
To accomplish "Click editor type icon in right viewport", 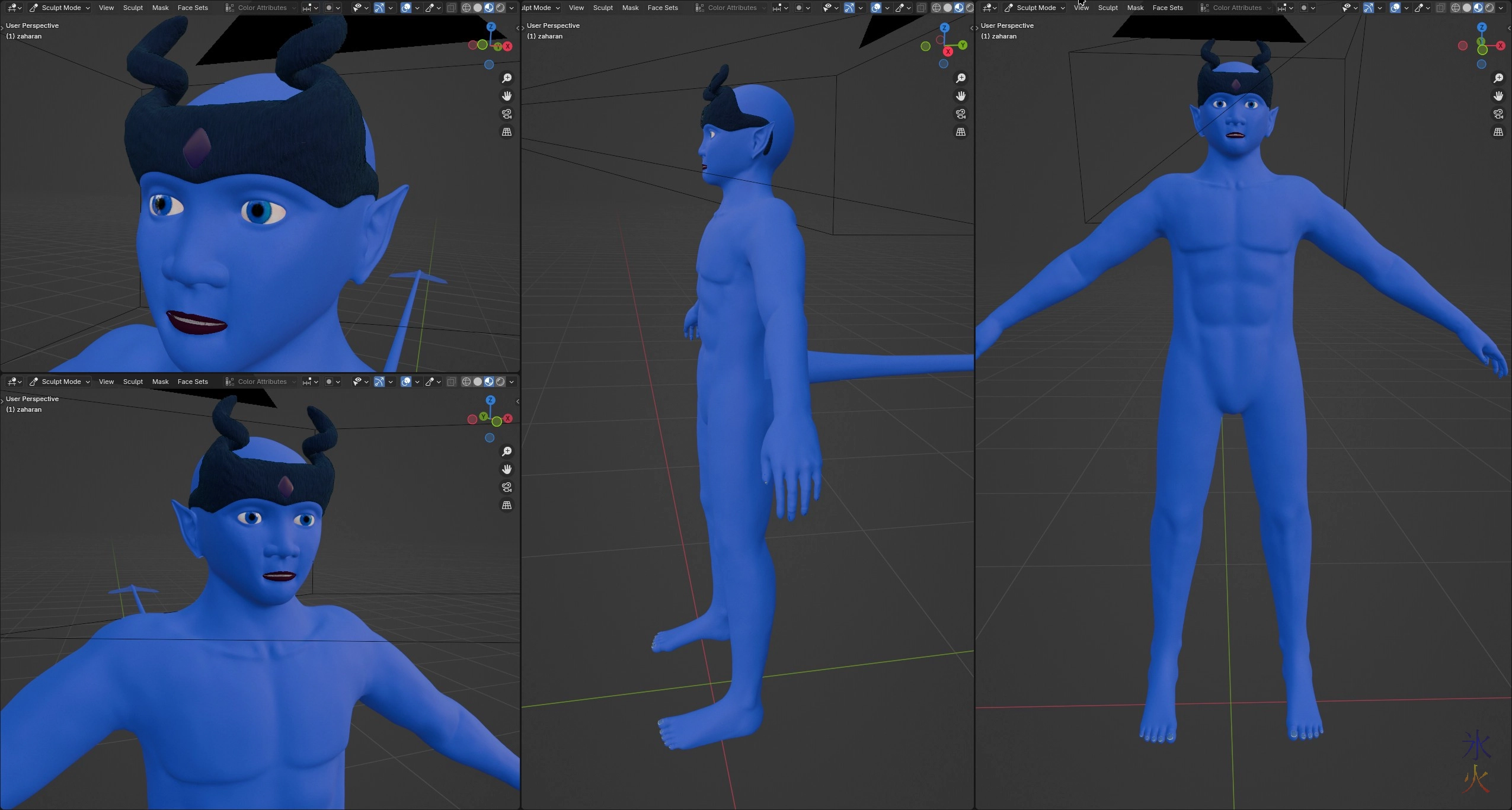I will [988, 8].
